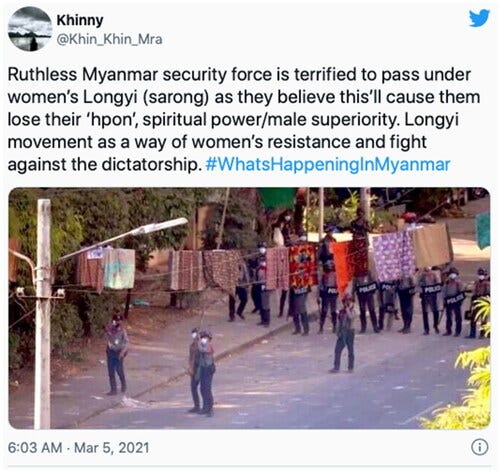
Task: Click the street lamp in the photo
Action: pos(125,238)
